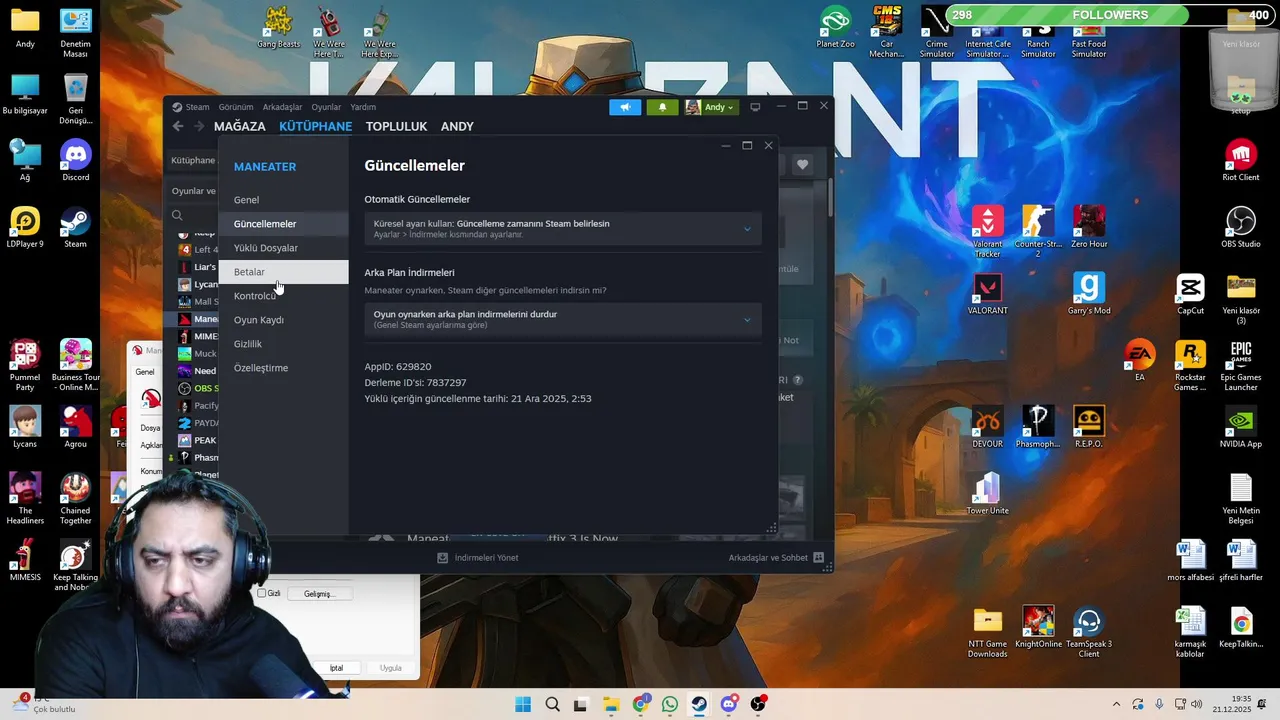Viewport: 1280px width, 720px height.
Task: Open the Kontrolcü section
Action: pyautogui.click(x=283, y=296)
